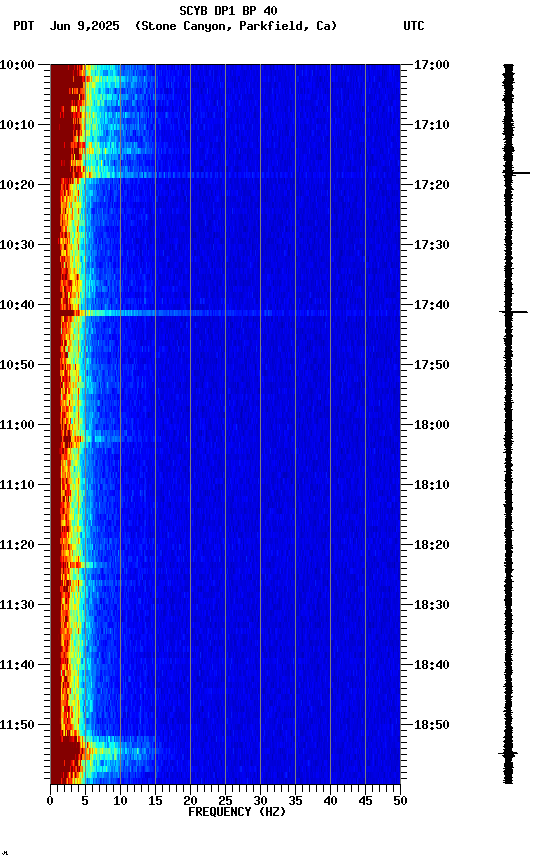This screenshot has width=552, height=864.
Task: Click the title text SCYB DP1 BP 40
Action: coord(228,10)
